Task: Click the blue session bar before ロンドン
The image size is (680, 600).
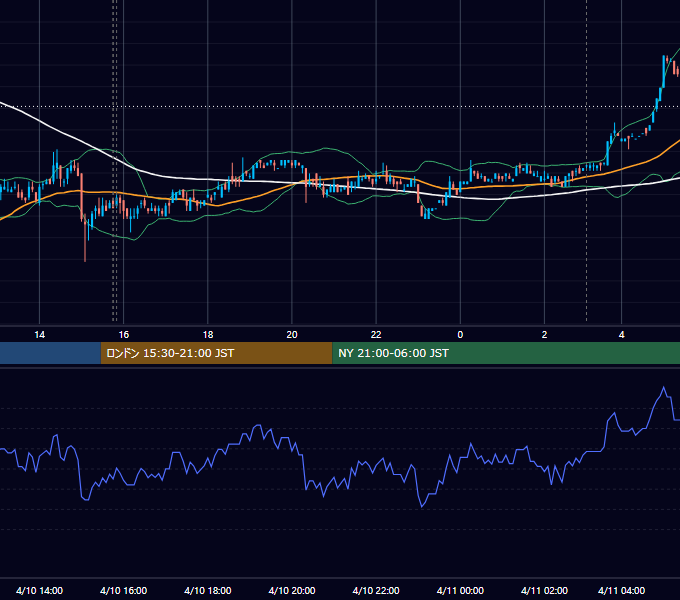Action: (50, 353)
